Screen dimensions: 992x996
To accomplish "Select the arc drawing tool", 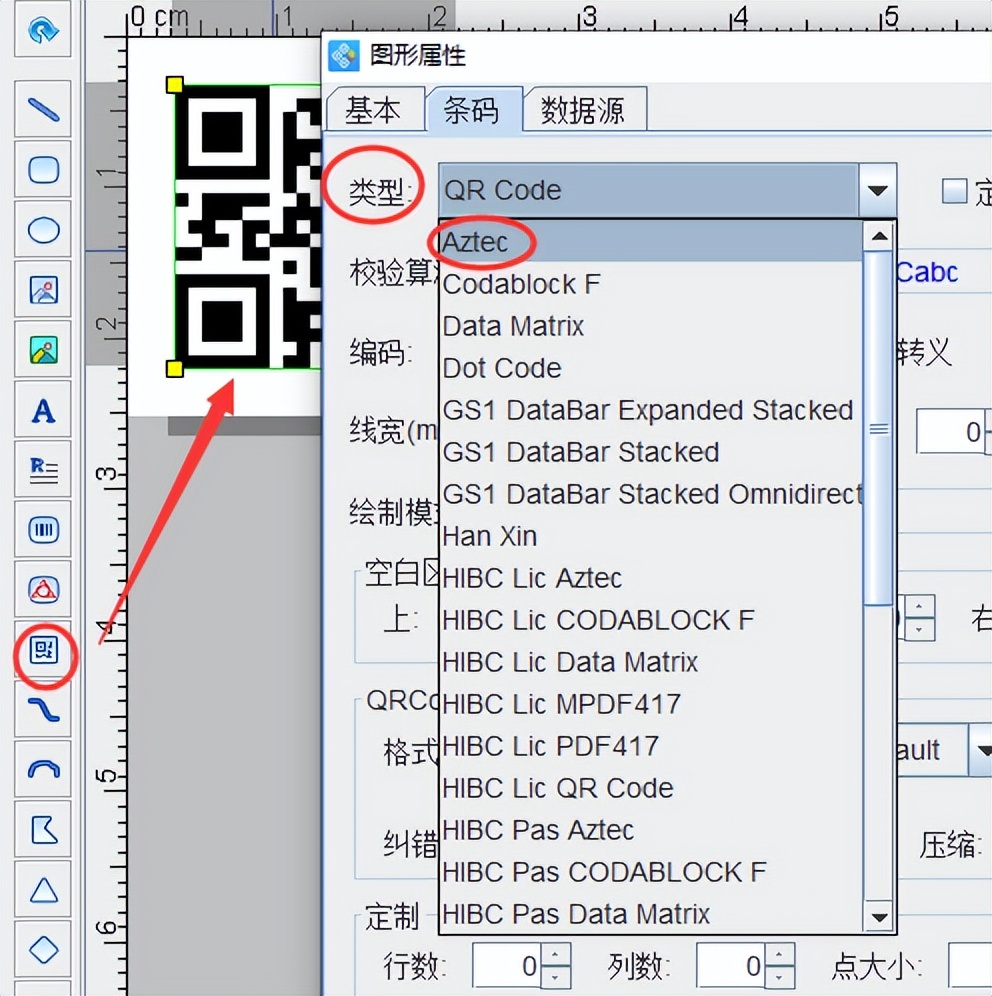I will click(43, 770).
